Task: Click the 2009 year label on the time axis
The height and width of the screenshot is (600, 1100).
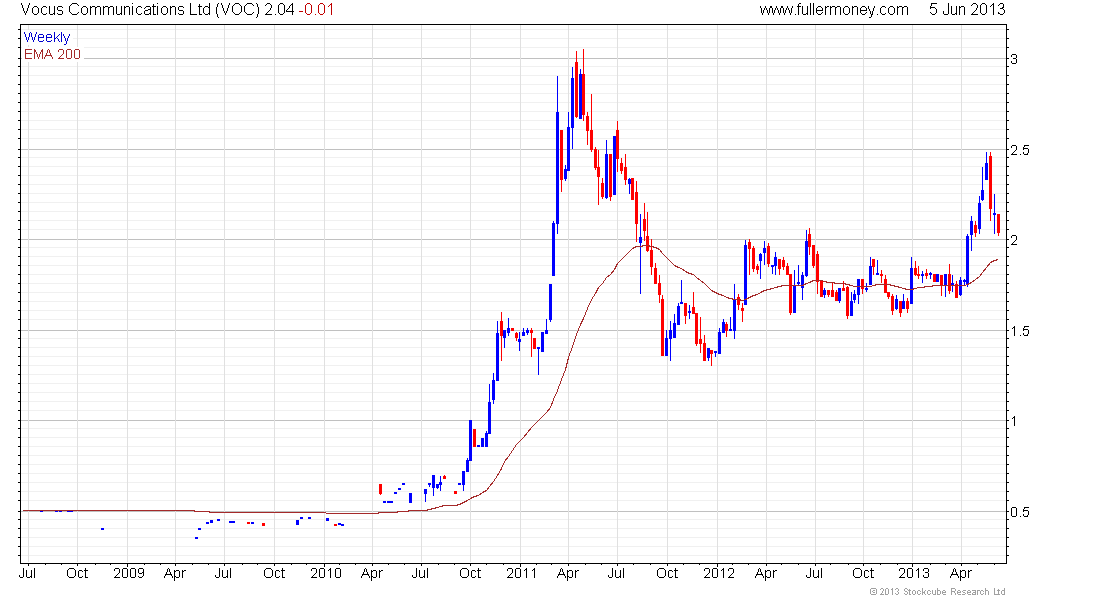Action: click(x=128, y=573)
